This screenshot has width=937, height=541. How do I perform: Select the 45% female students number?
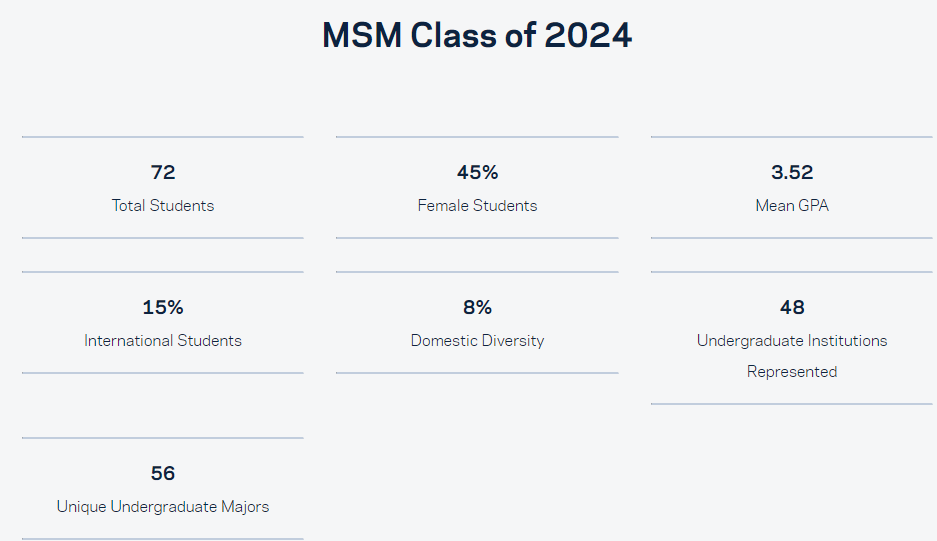[477, 172]
